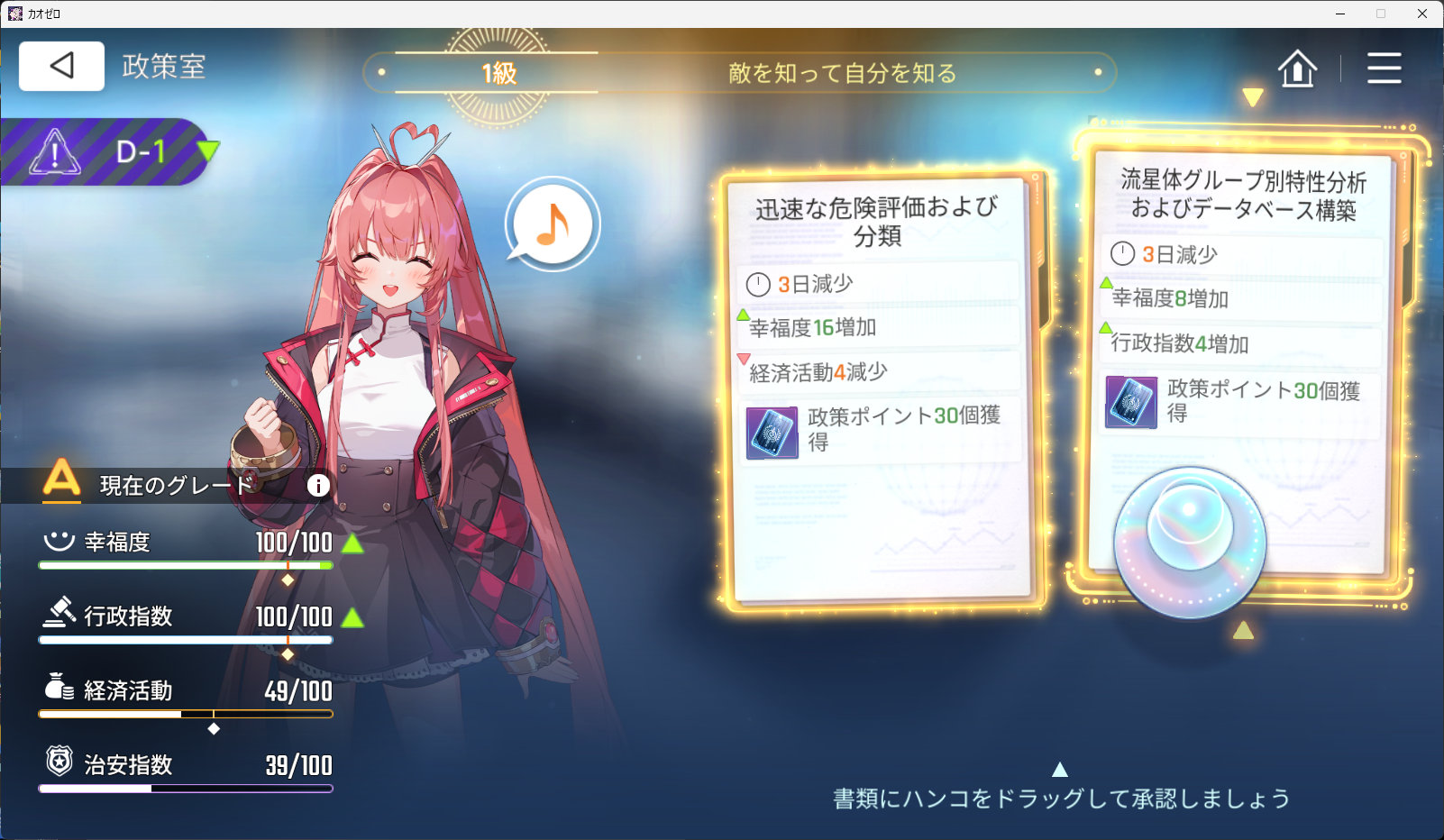This screenshot has height=840, width=1444.
Task: Expand the D-1 green dropdown arrow
Action: [x=208, y=151]
